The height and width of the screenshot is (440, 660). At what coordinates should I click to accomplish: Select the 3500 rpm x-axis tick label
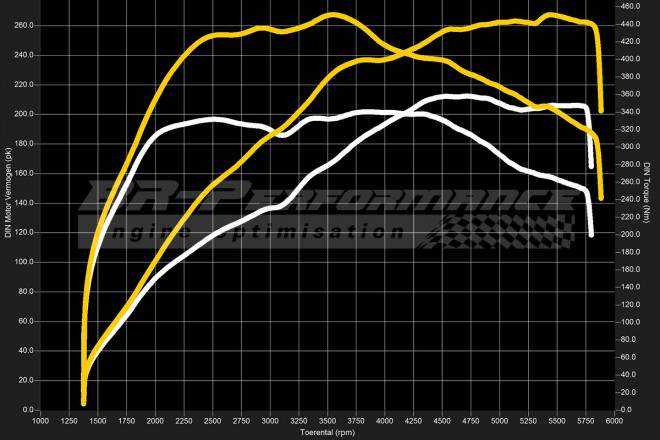[328, 421]
